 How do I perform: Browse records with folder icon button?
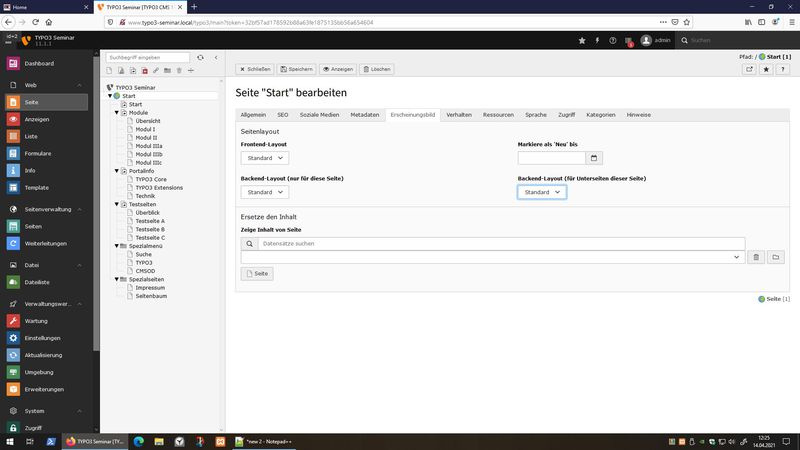coord(776,257)
